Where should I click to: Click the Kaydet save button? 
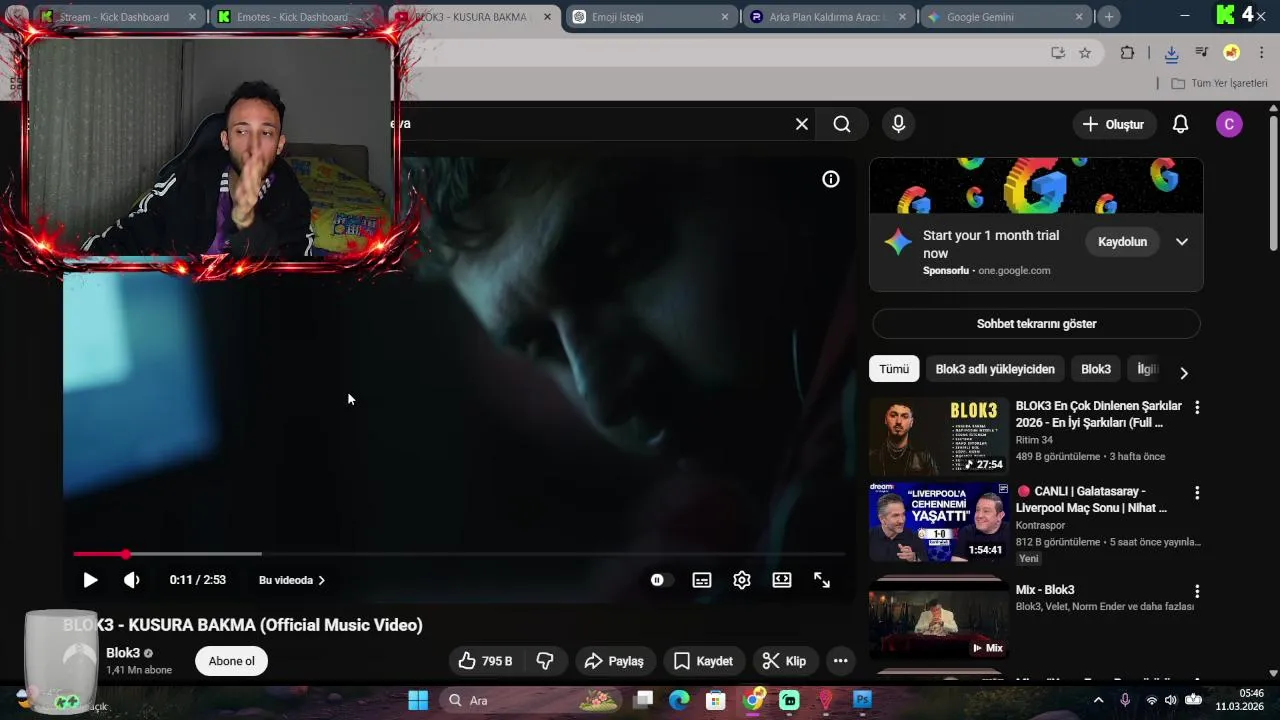coord(704,661)
